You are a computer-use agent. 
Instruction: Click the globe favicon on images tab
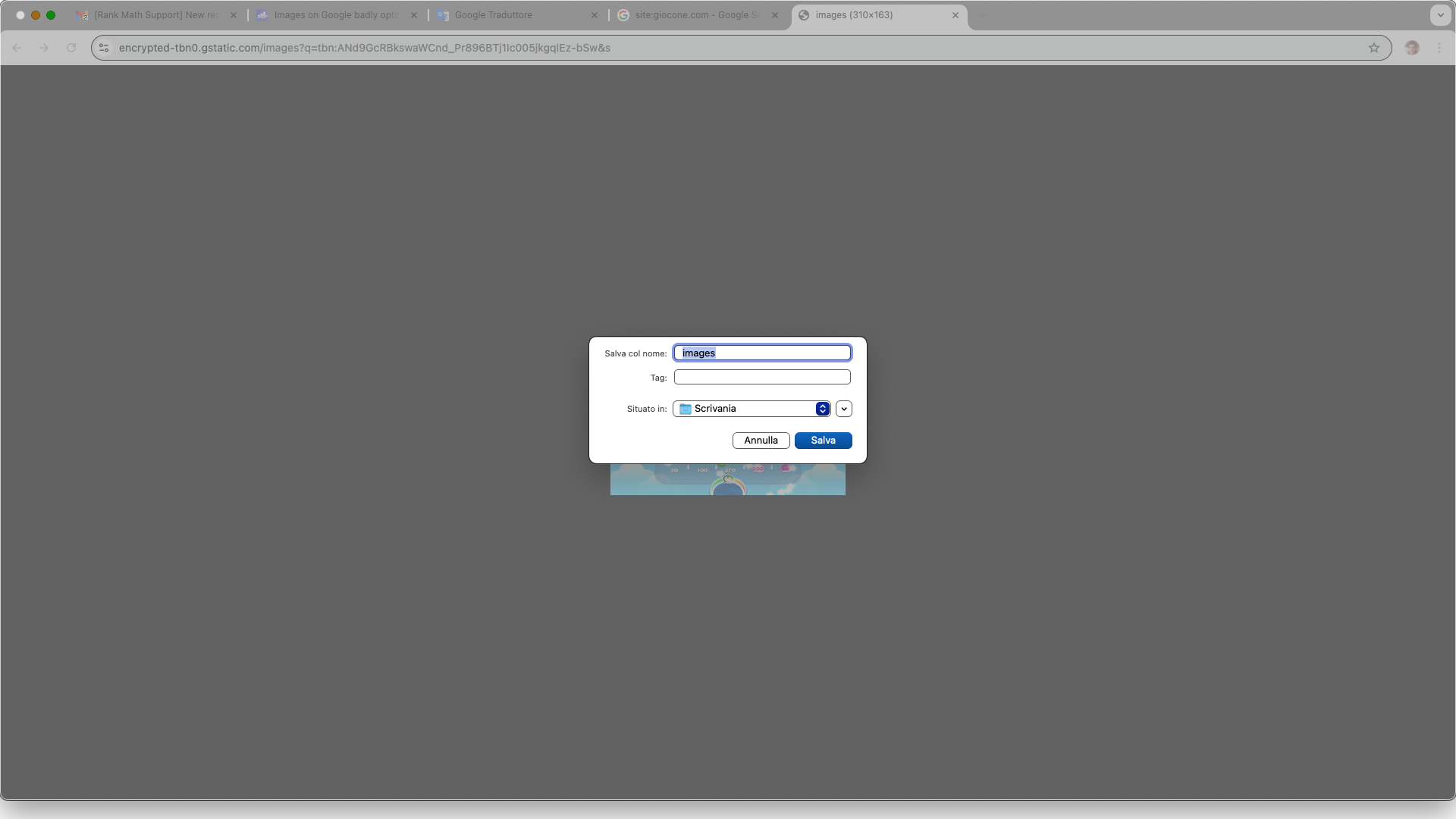click(x=804, y=15)
